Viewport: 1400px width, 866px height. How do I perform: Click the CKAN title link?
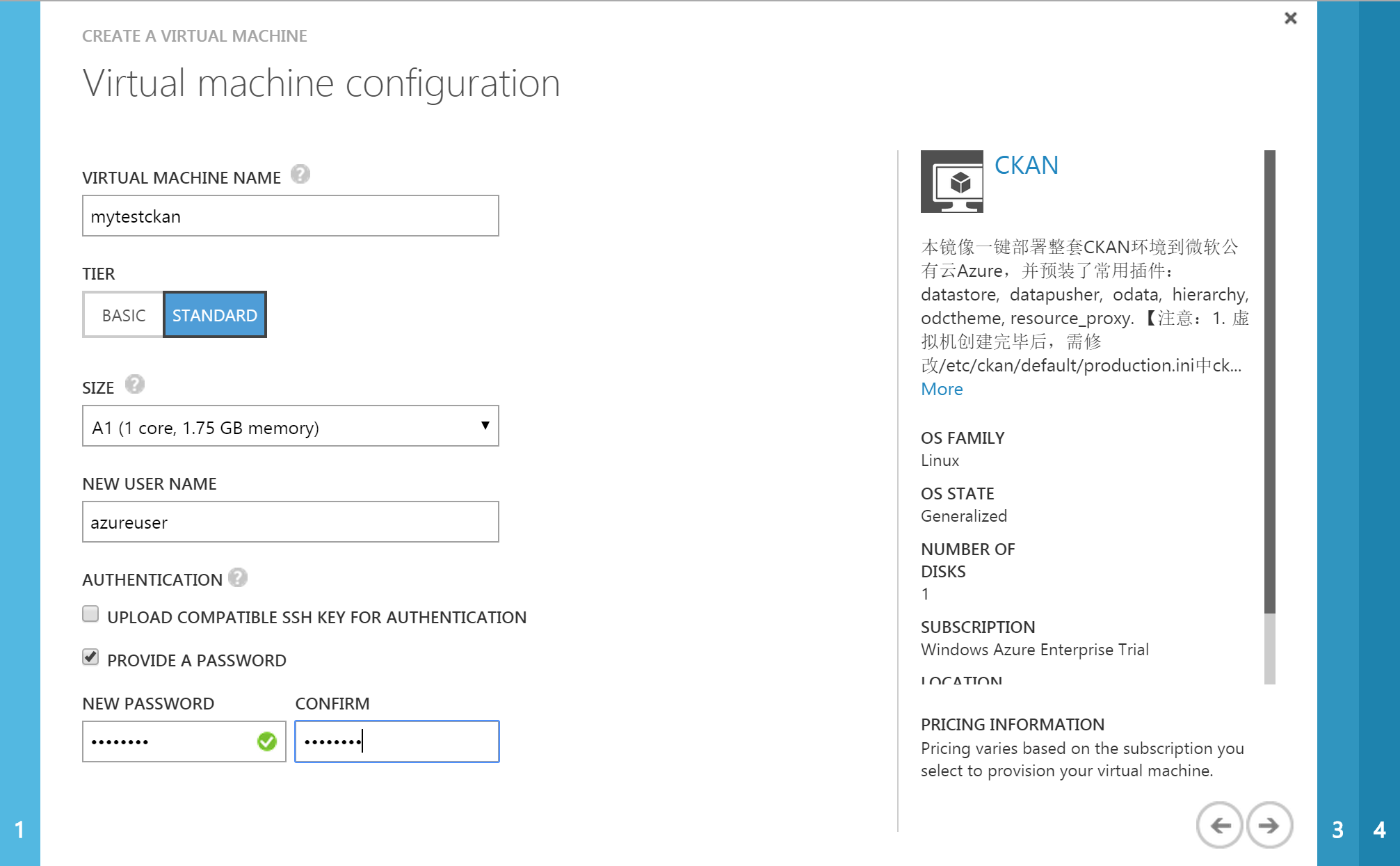[1026, 166]
